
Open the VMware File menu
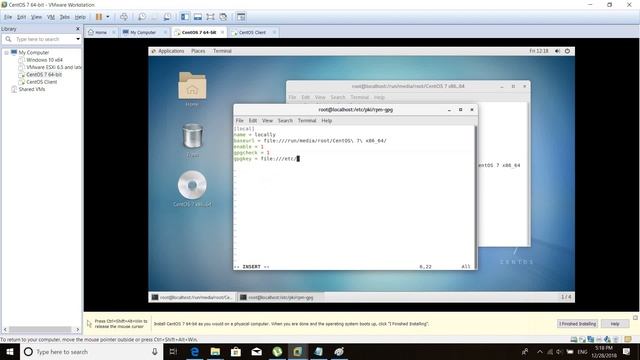point(8,17)
